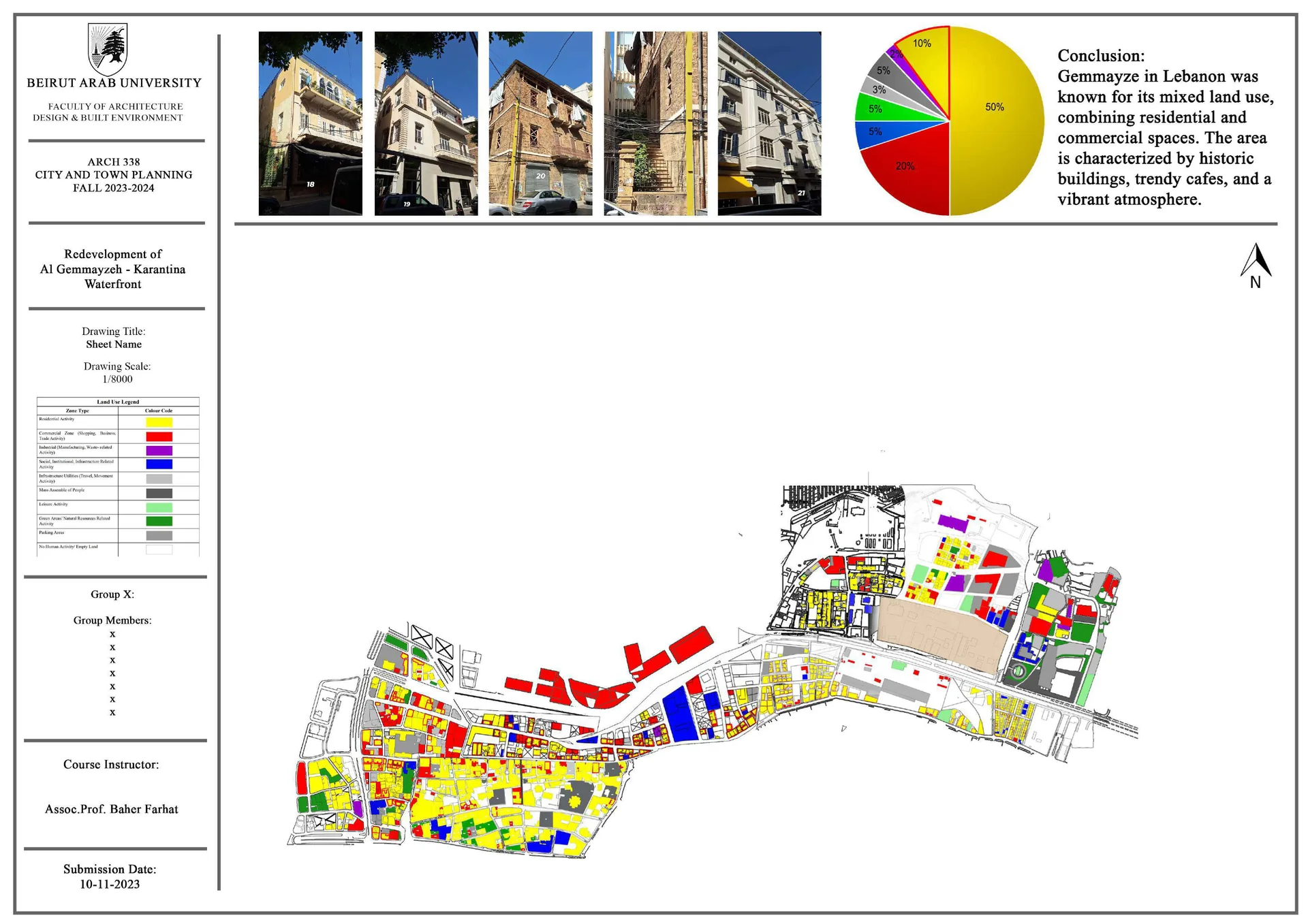The height and width of the screenshot is (924, 1308).
Task: Select the dark green Green Areas swatch
Action: 159,521
